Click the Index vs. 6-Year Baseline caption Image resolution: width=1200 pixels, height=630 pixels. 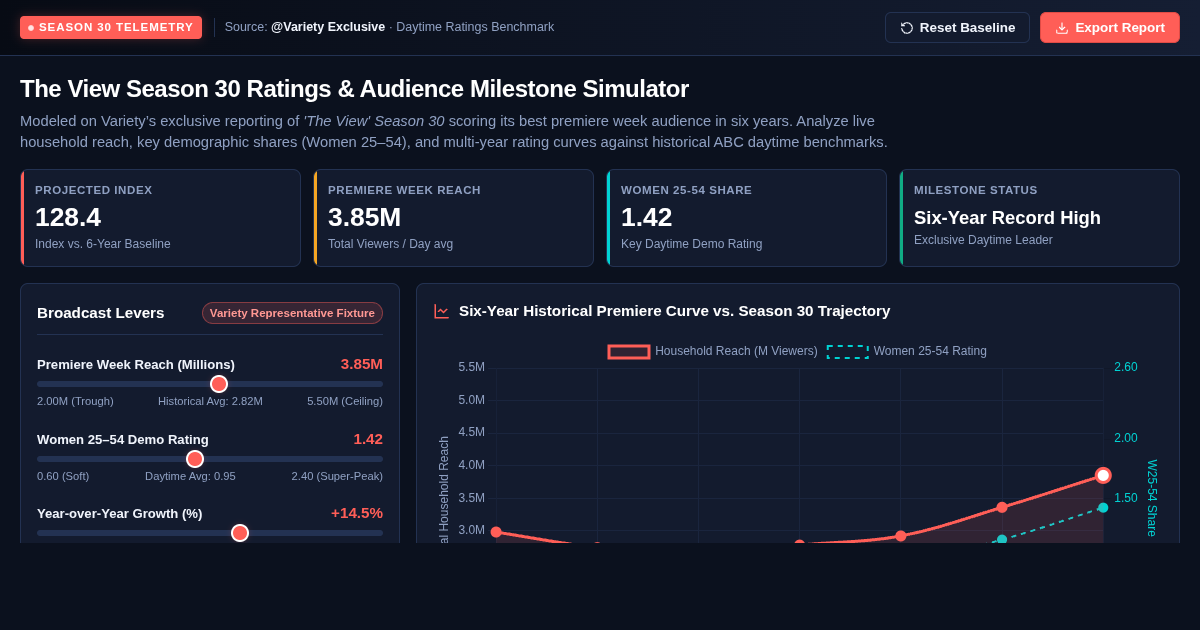103,244
